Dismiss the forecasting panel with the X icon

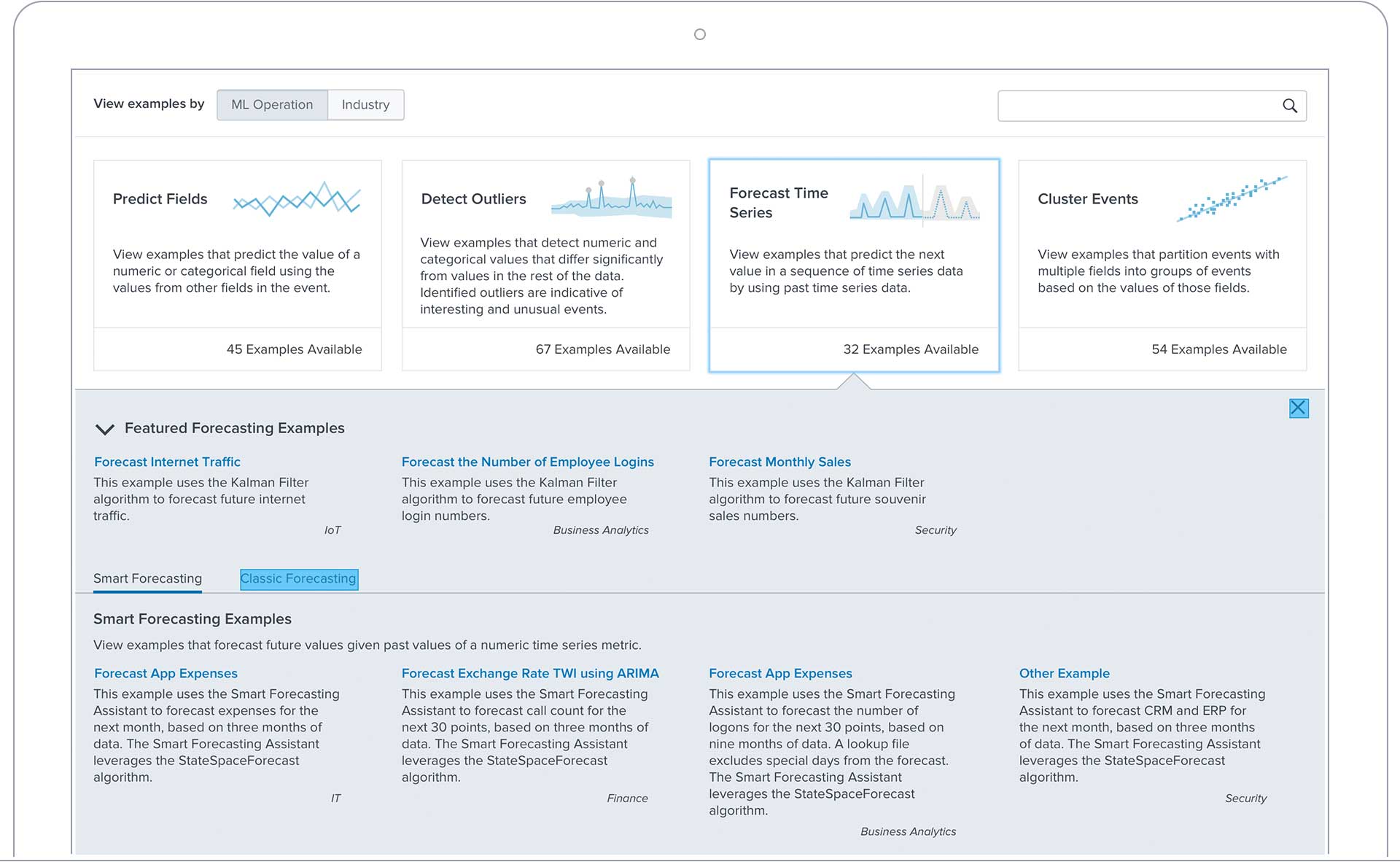click(1298, 409)
